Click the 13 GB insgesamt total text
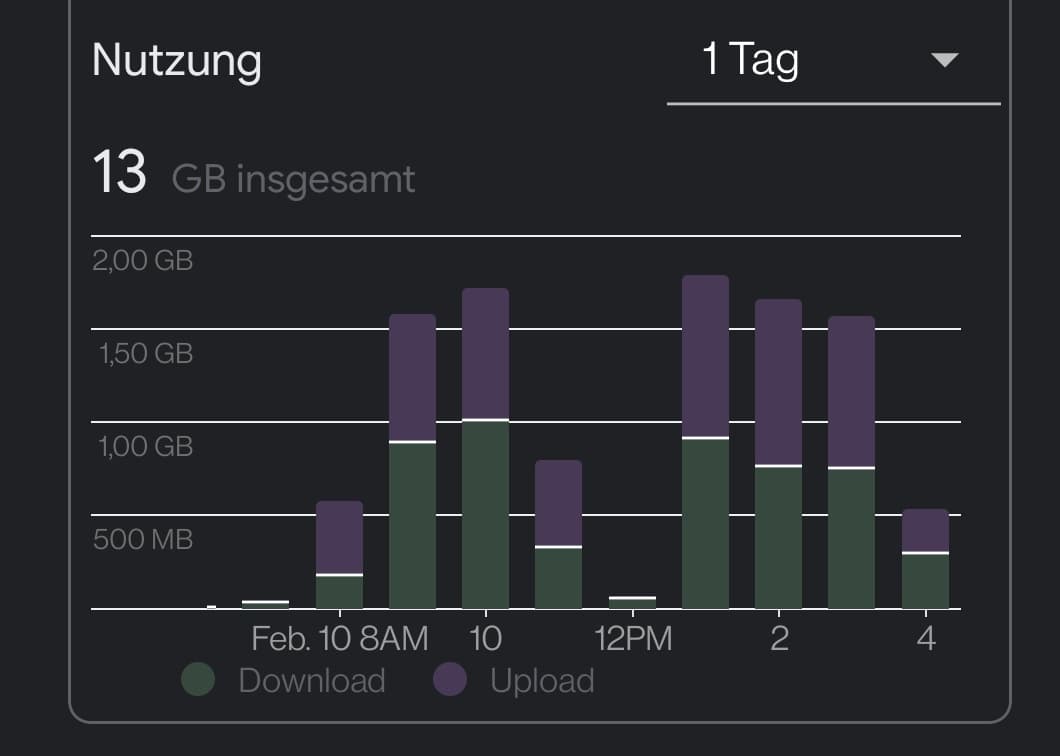This screenshot has width=1060, height=756. pos(253,175)
